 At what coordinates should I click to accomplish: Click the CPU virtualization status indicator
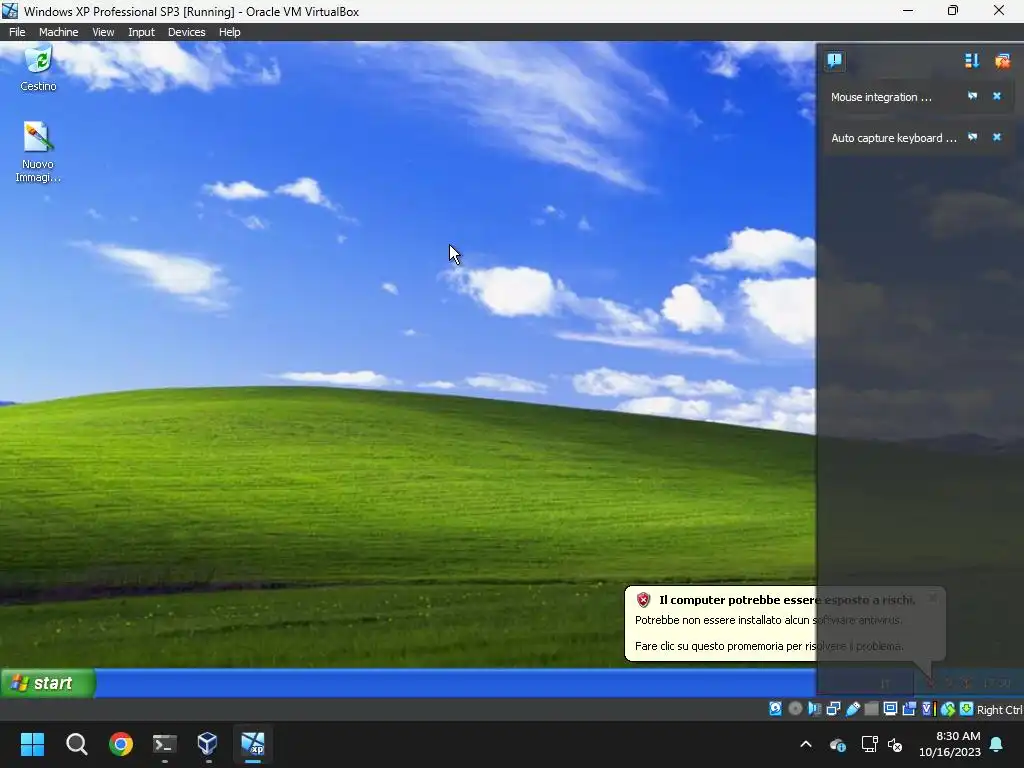[x=929, y=709]
